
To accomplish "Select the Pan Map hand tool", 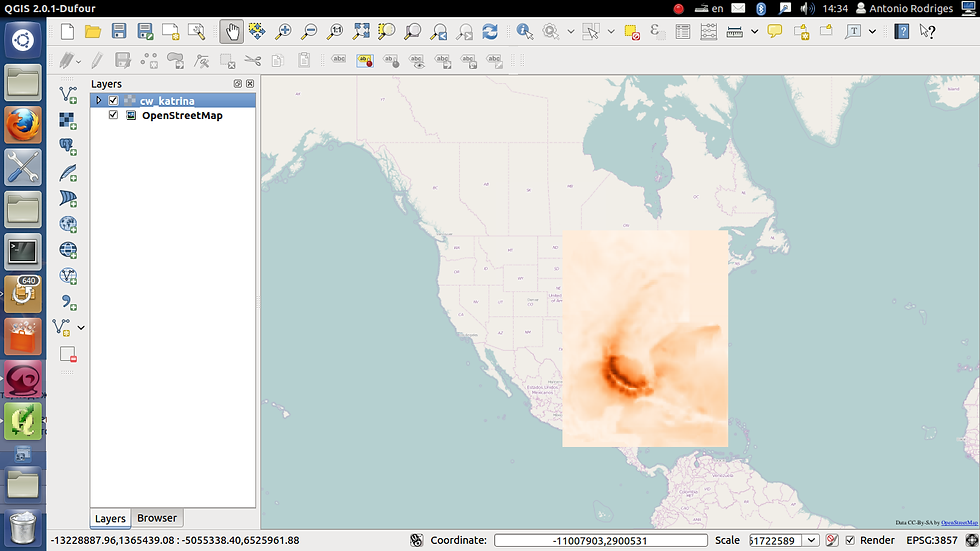I will [231, 31].
